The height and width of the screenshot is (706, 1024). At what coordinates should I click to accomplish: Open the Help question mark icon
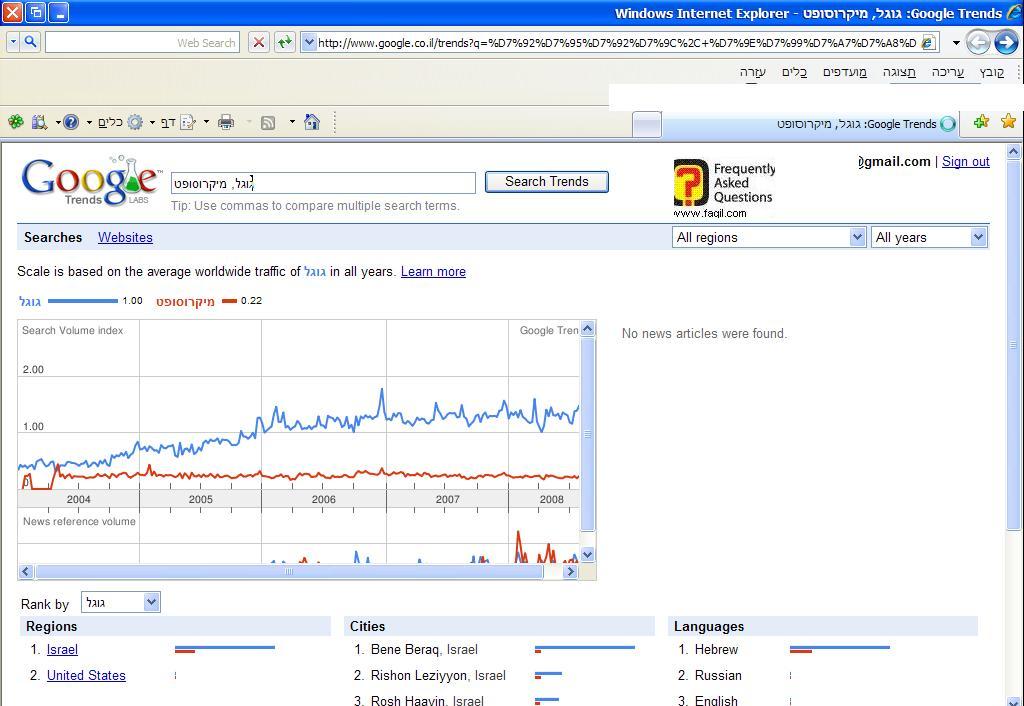(71, 122)
